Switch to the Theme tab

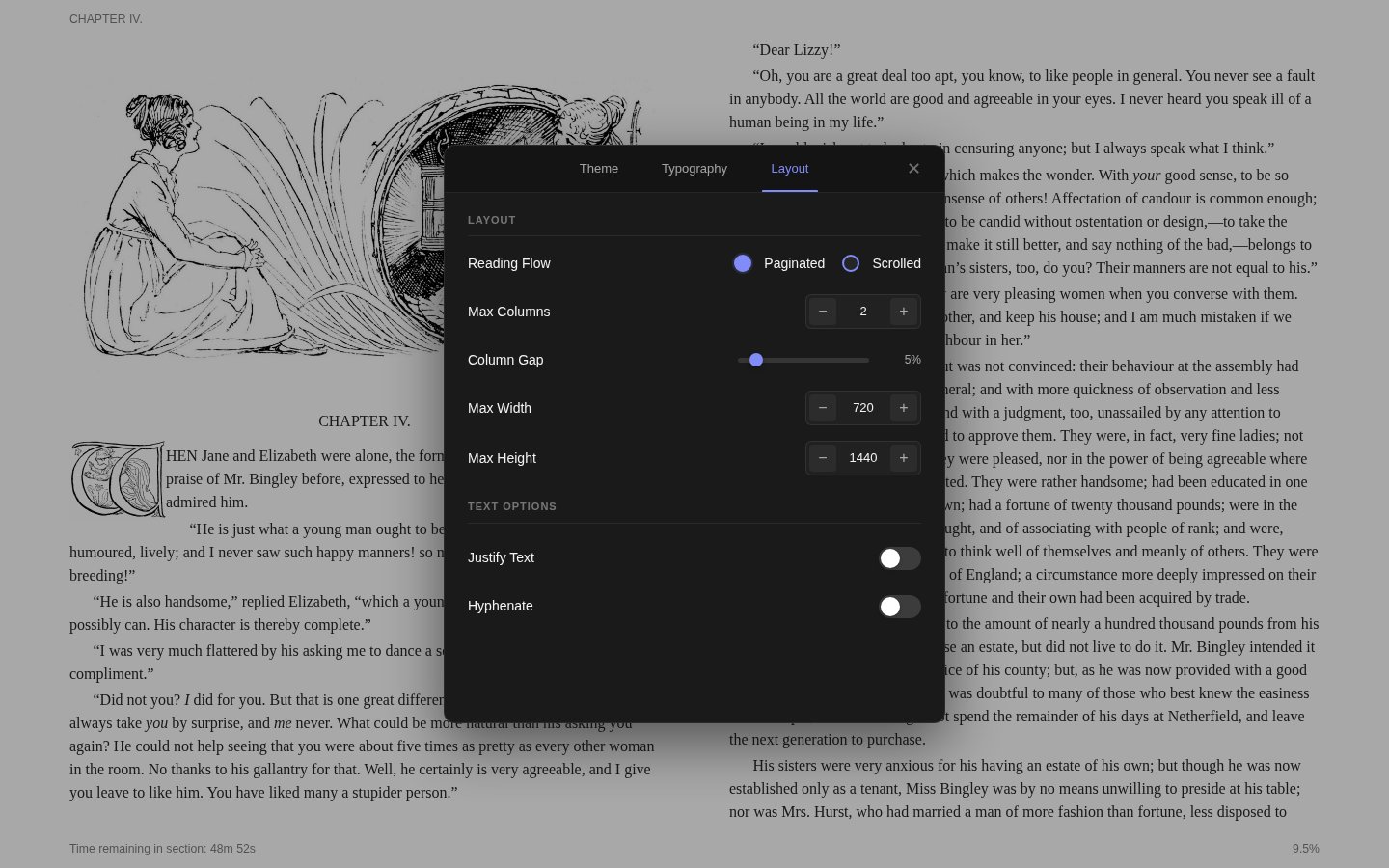tap(599, 169)
